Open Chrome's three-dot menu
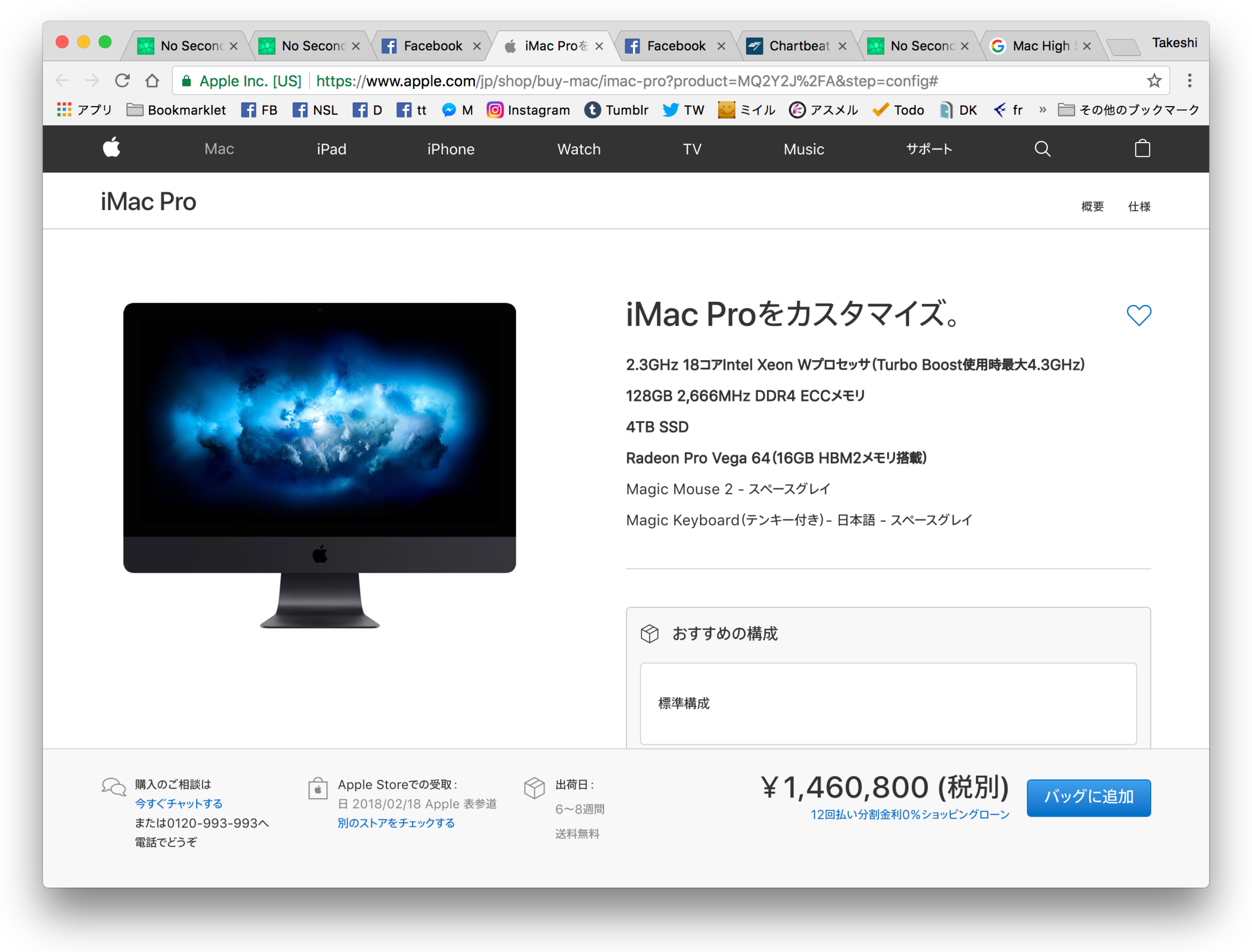This screenshot has width=1252, height=952. click(1189, 81)
